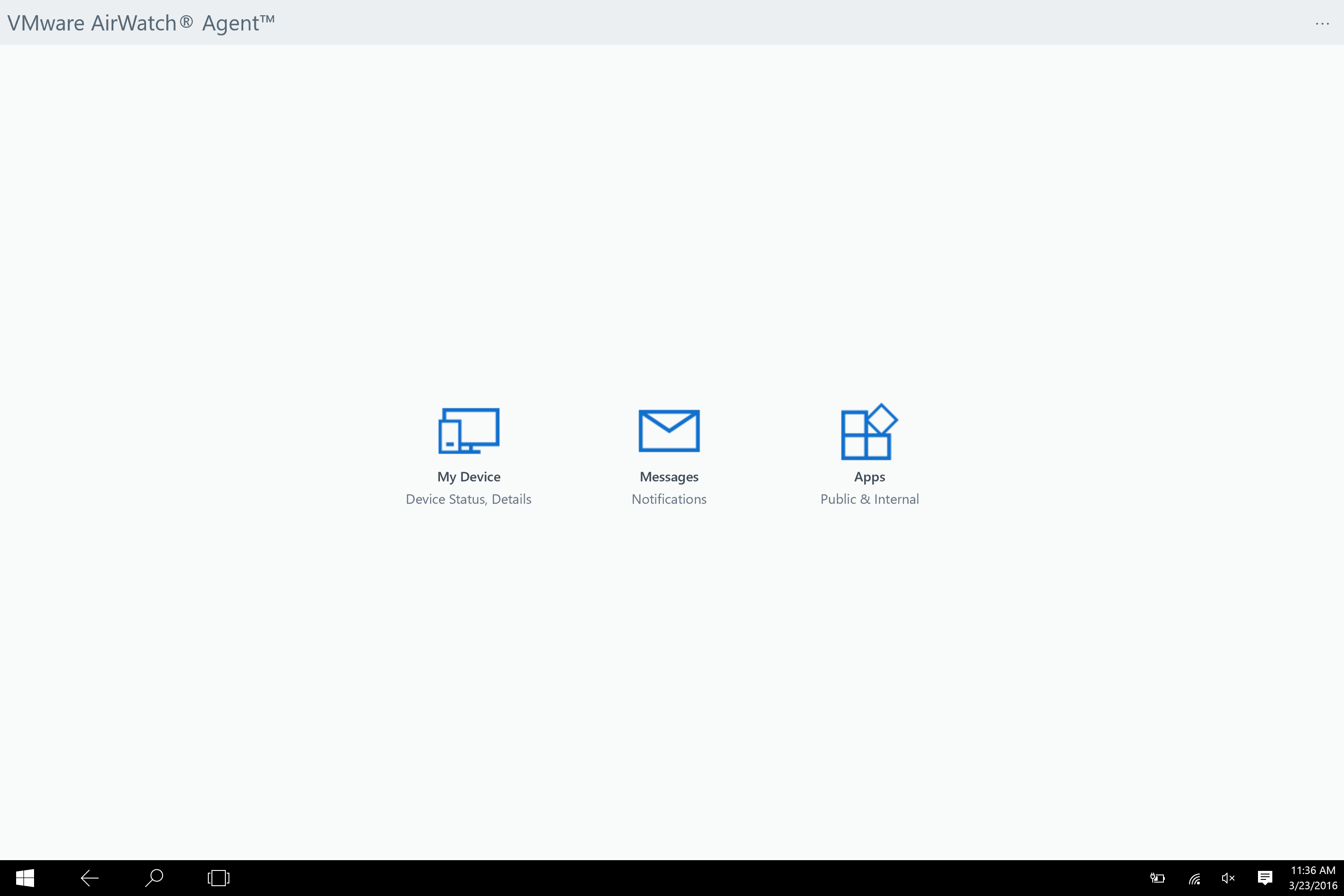1344x896 pixels.
Task: Open Task View in the taskbar
Action: (x=218, y=878)
